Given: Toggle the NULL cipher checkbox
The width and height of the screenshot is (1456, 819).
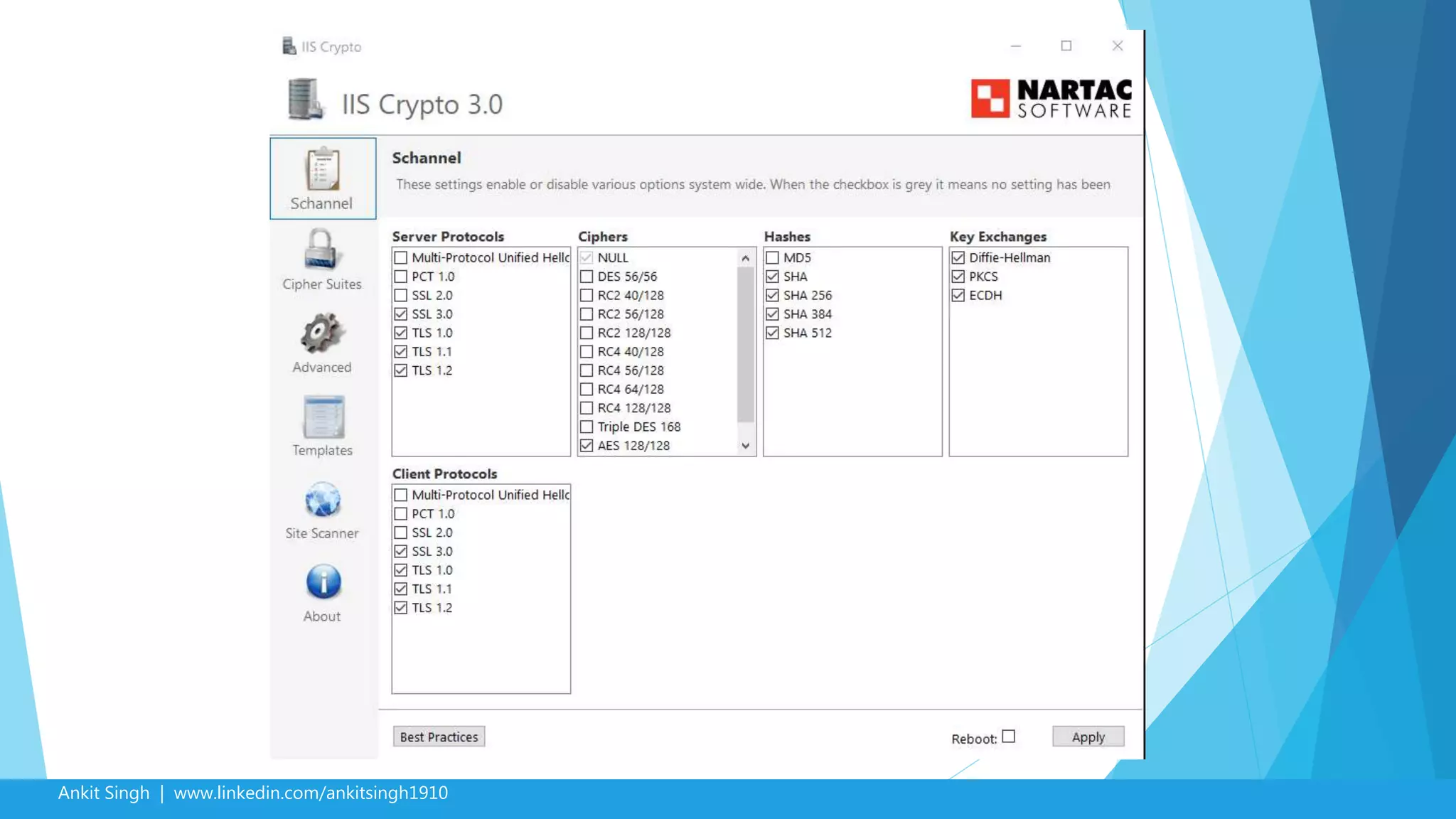Looking at the screenshot, I should click(x=587, y=257).
